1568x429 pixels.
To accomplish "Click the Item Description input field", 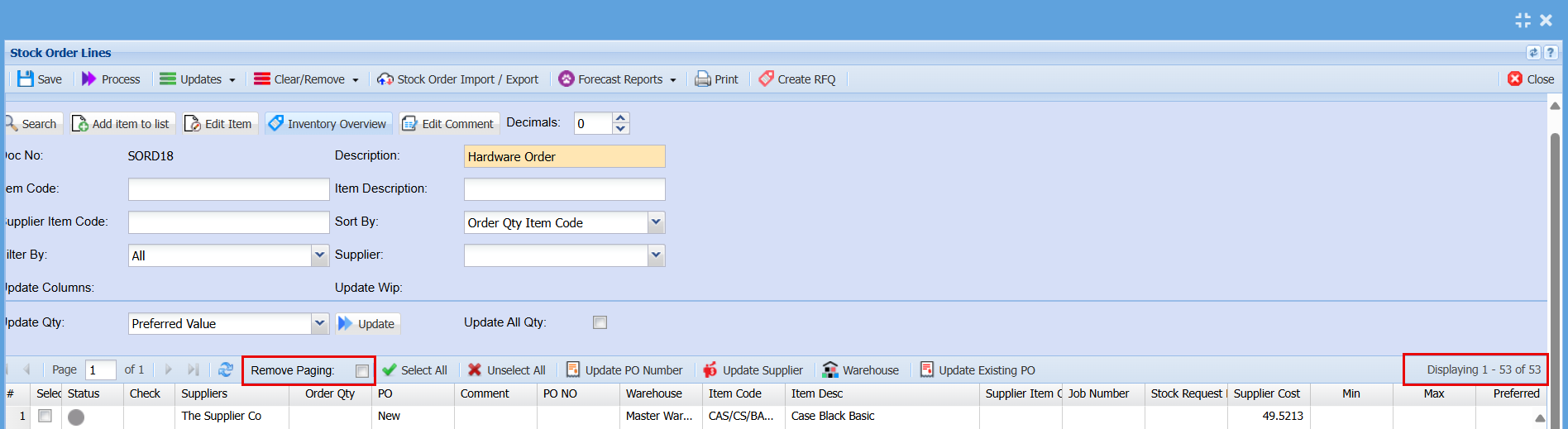I will point(565,189).
